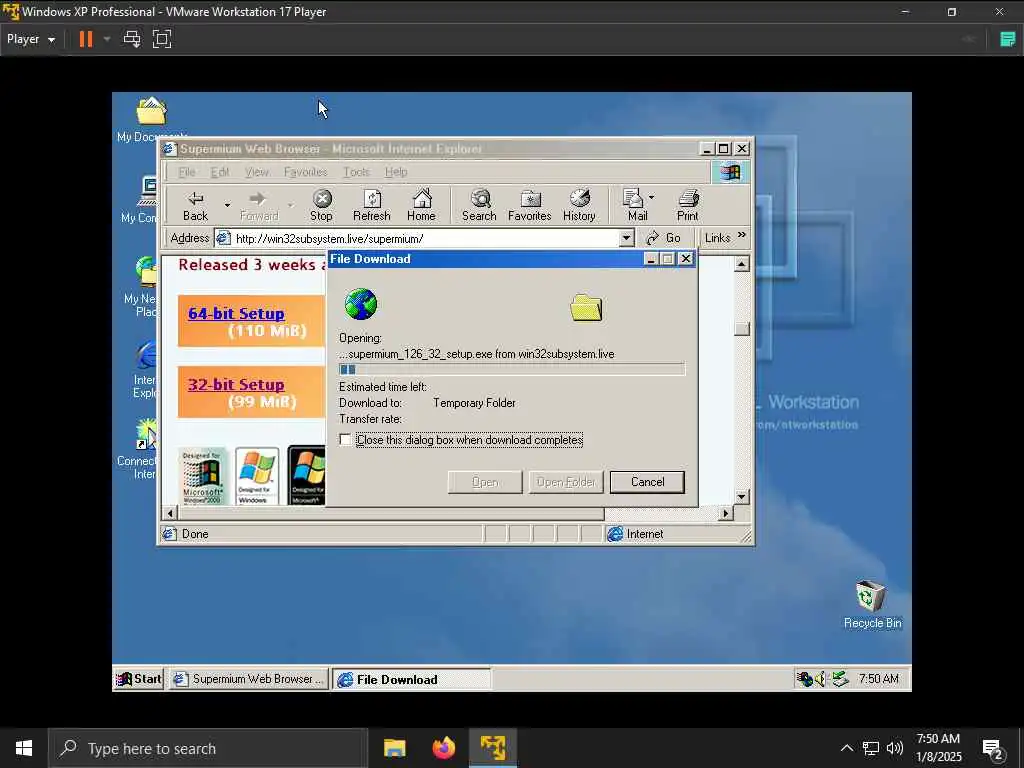Click the Open button in File Download dialog
This screenshot has width=1024, height=768.
point(485,482)
